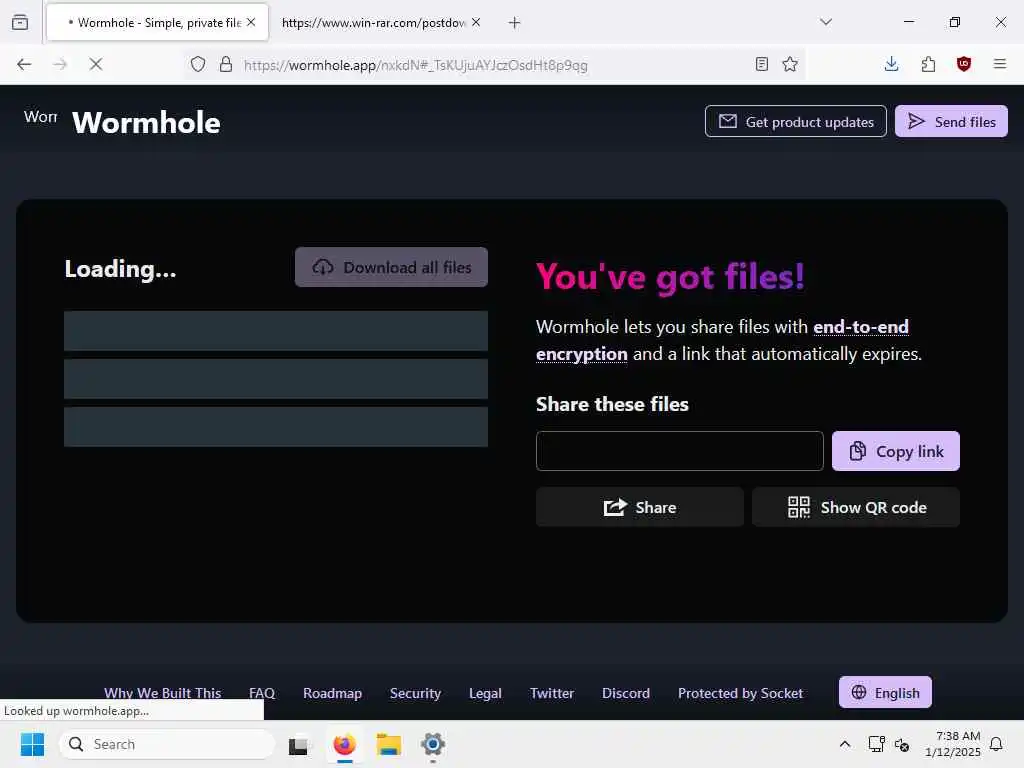The height and width of the screenshot is (768, 1024).
Task: Click the URL address bar
Action: click(494, 65)
